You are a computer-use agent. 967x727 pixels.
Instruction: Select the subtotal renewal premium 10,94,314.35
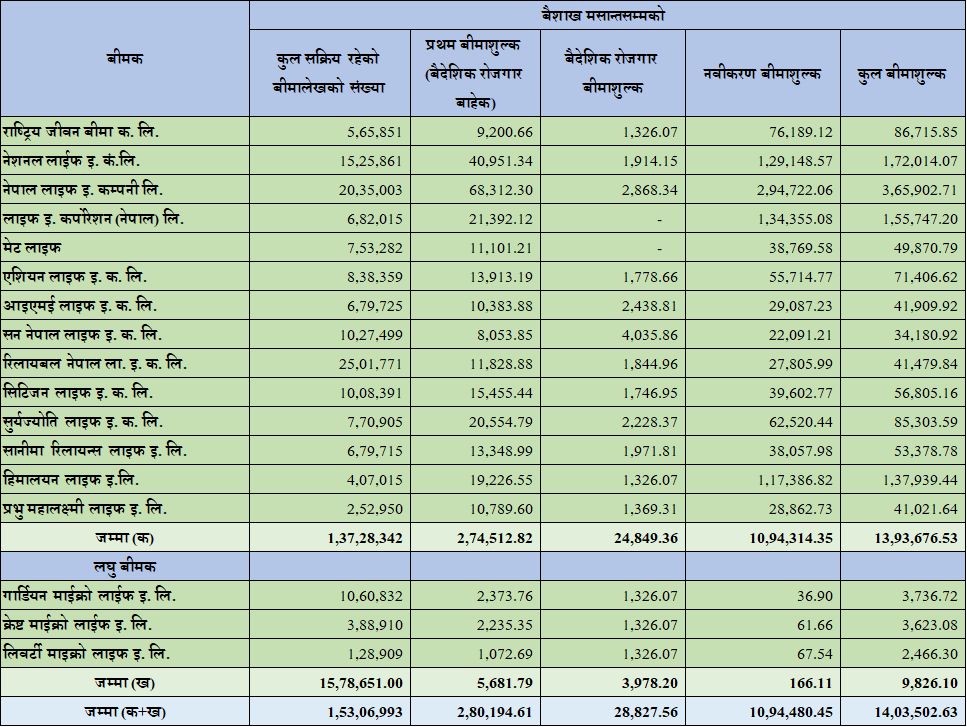(x=791, y=538)
